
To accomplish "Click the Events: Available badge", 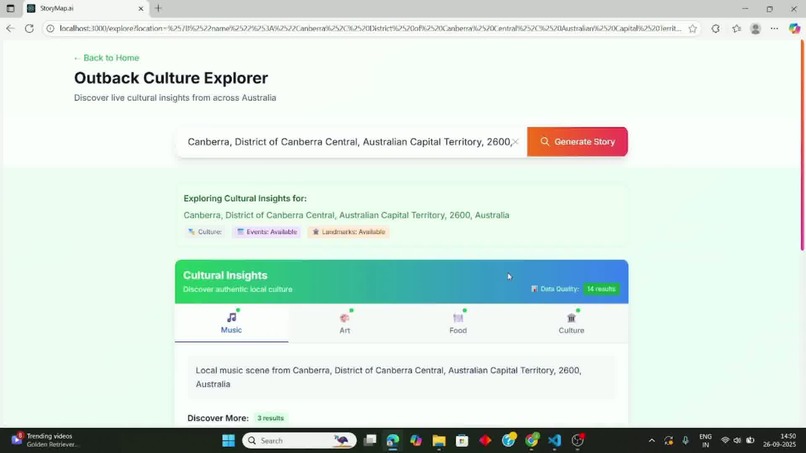I will 266,232.
